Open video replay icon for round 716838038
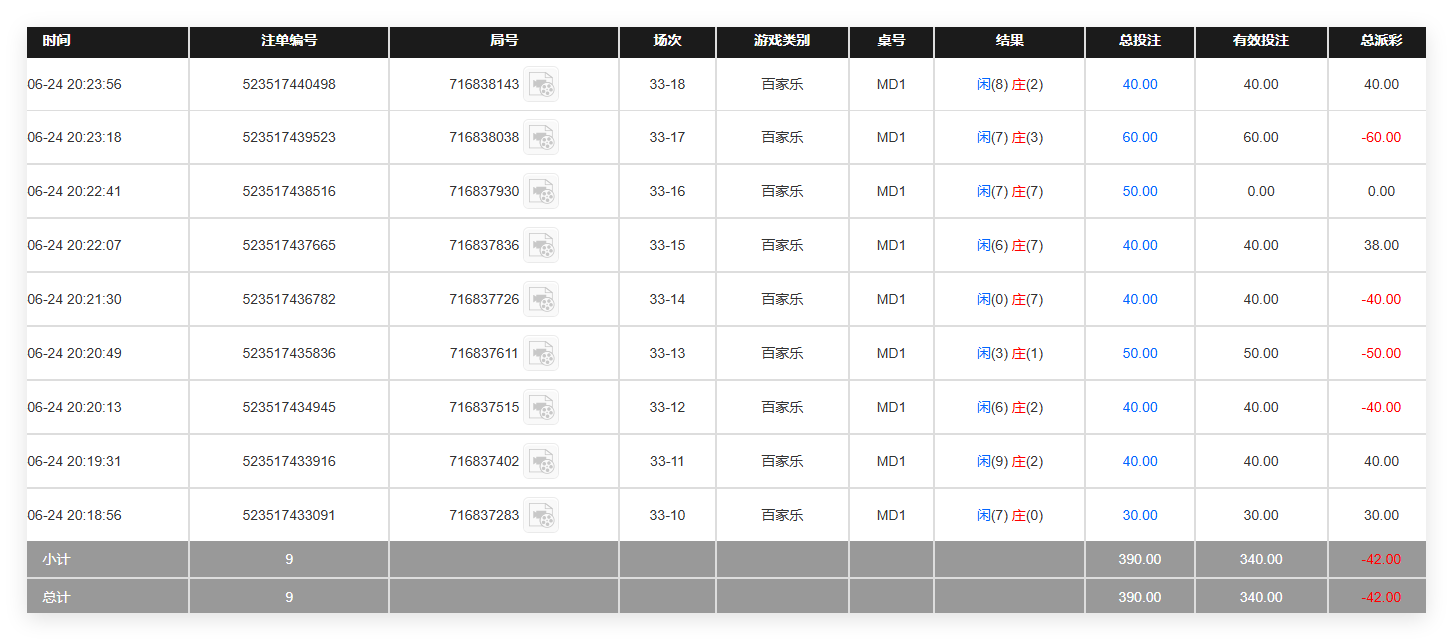Viewport: 1453px width, 640px height. 541,137
